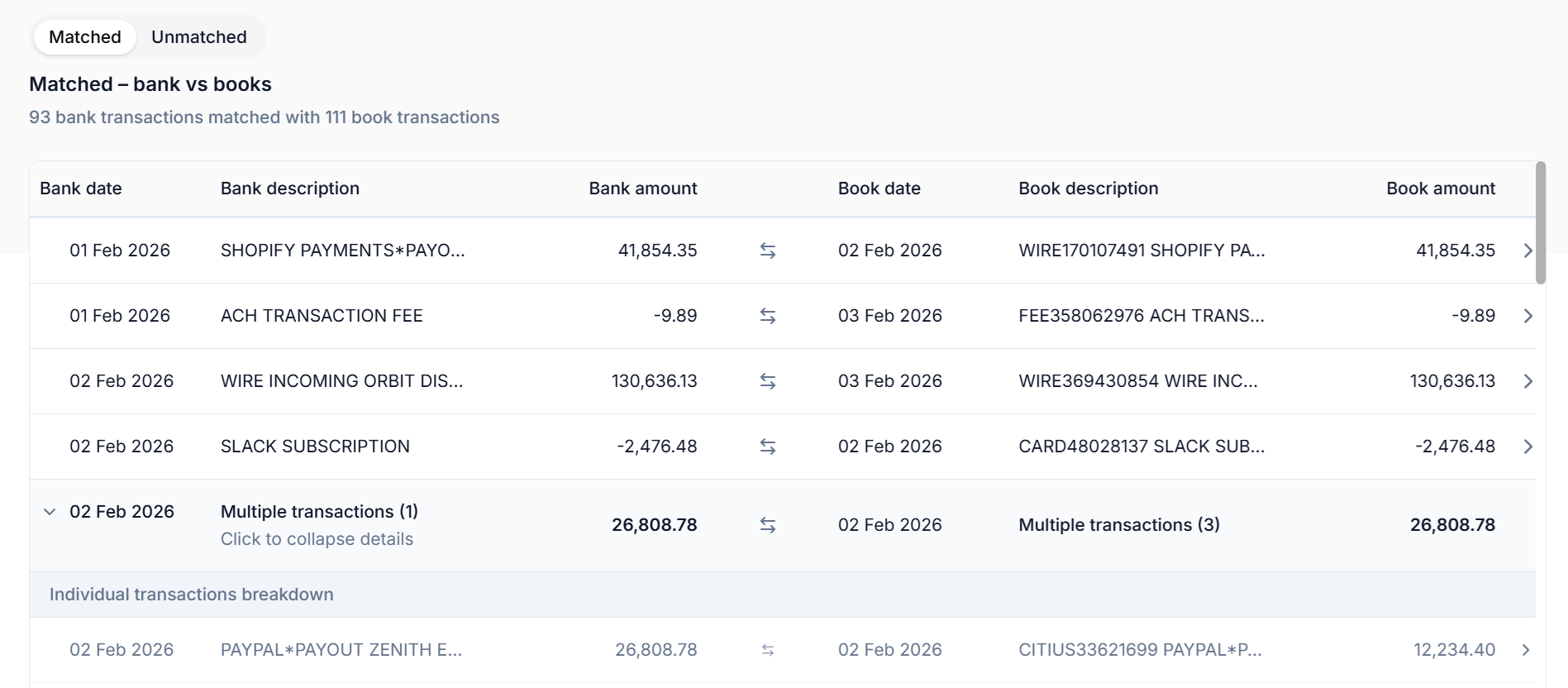Select the CITIUS33621699 PAYPAL*P... book description
The height and width of the screenshot is (688, 1568).
1140,650
